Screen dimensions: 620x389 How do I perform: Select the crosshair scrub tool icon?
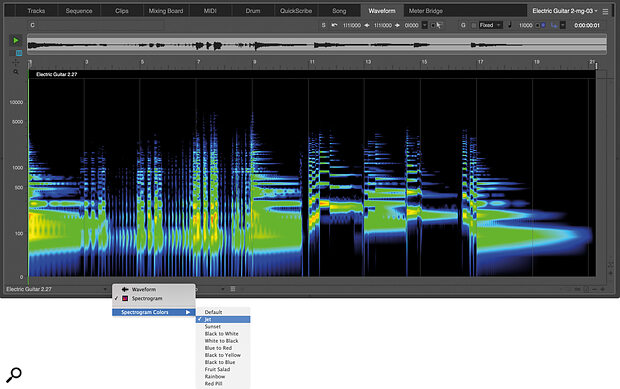tap(16, 63)
